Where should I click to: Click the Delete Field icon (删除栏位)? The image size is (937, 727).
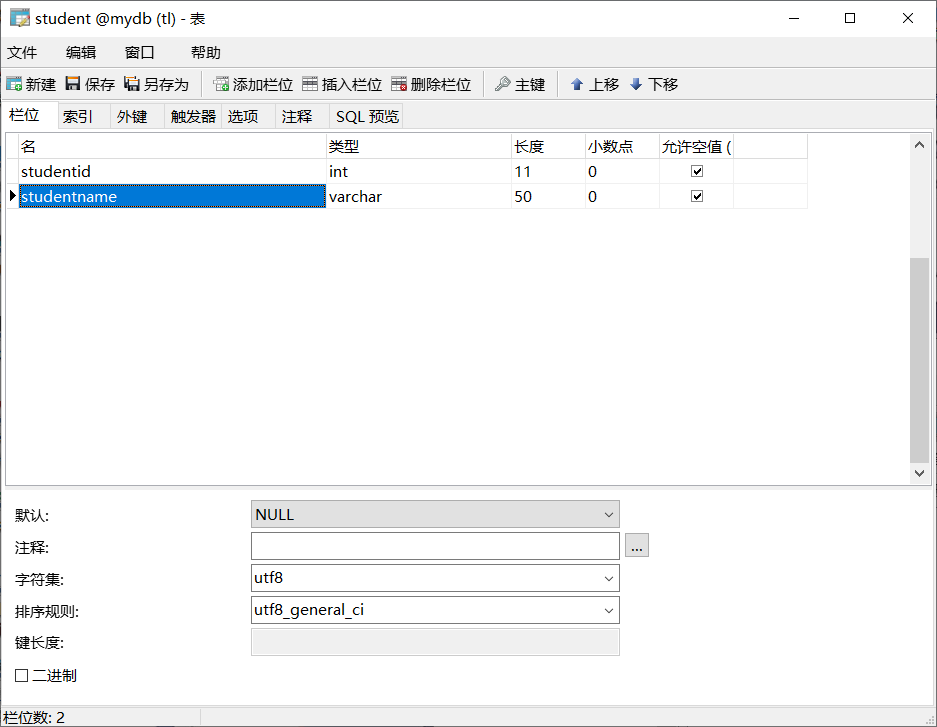[x=399, y=84]
